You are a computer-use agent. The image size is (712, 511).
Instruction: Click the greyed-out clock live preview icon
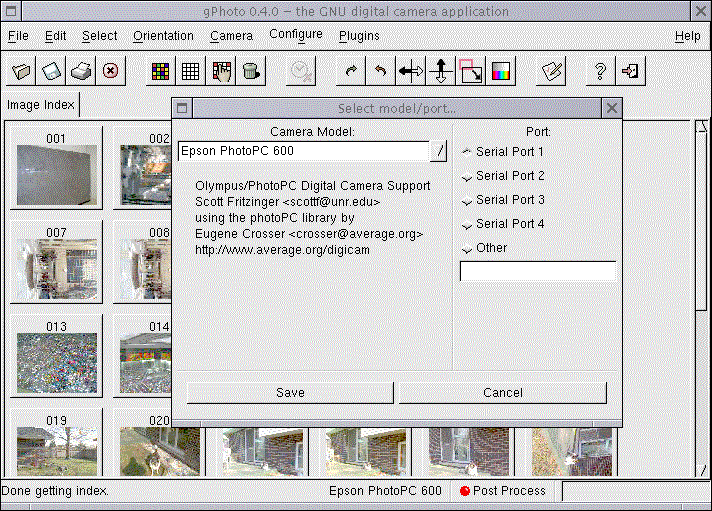click(301, 71)
